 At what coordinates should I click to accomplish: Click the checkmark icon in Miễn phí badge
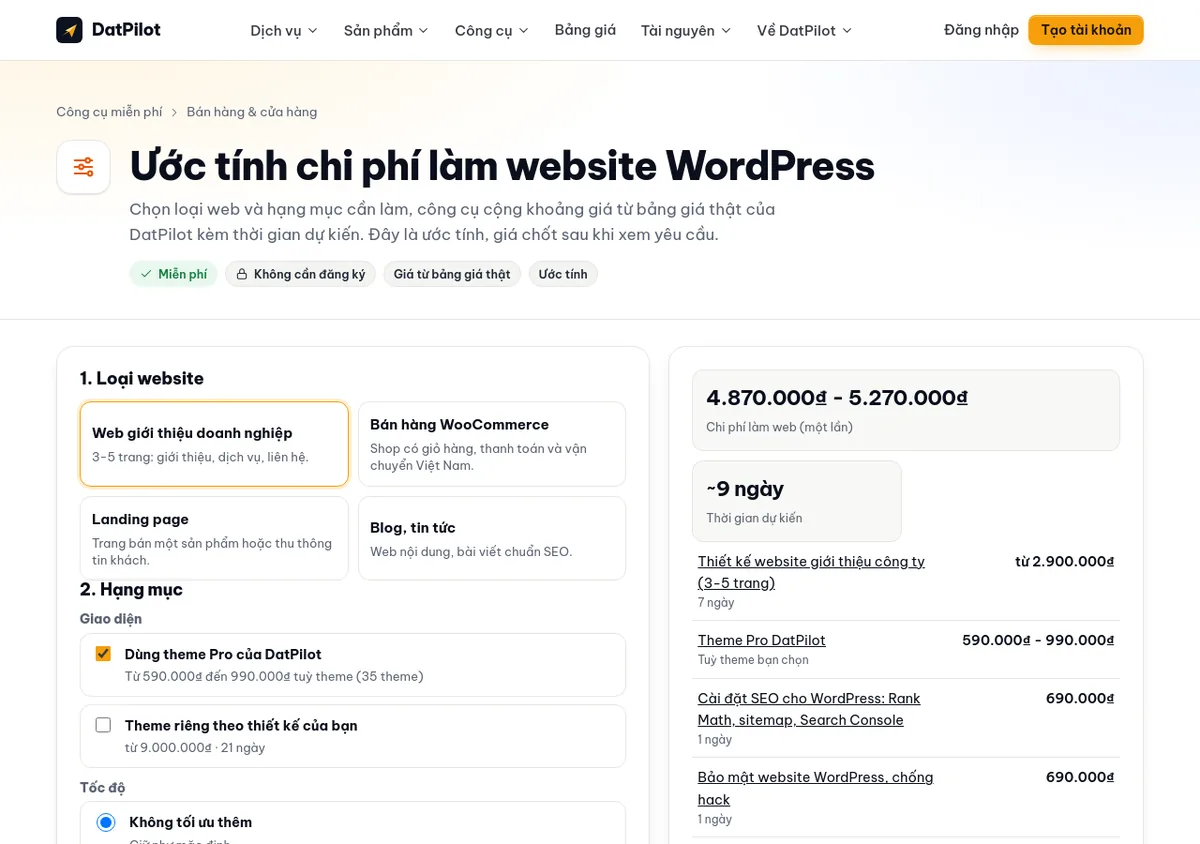(146, 274)
